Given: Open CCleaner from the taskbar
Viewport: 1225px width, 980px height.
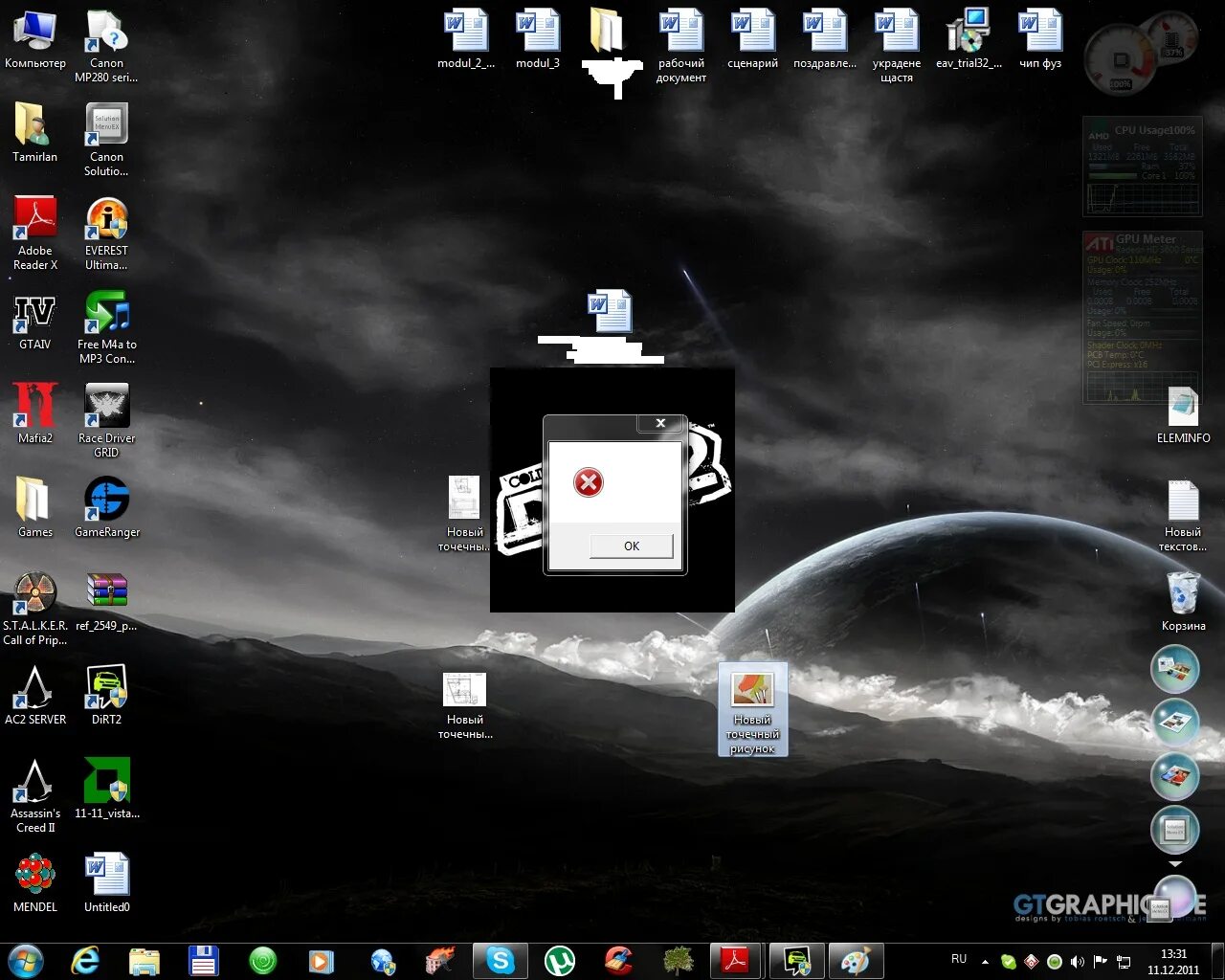Looking at the screenshot, I should pos(618,961).
